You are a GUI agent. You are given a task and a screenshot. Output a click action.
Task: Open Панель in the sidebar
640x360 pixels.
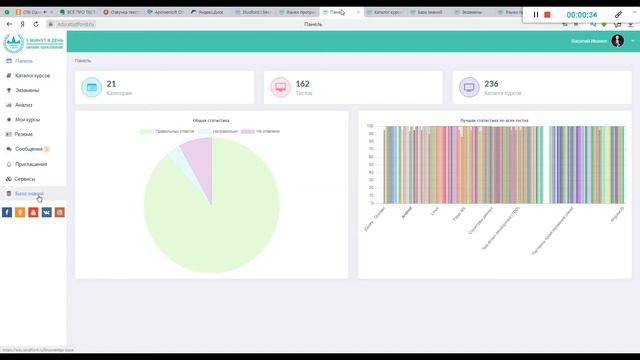[24, 61]
